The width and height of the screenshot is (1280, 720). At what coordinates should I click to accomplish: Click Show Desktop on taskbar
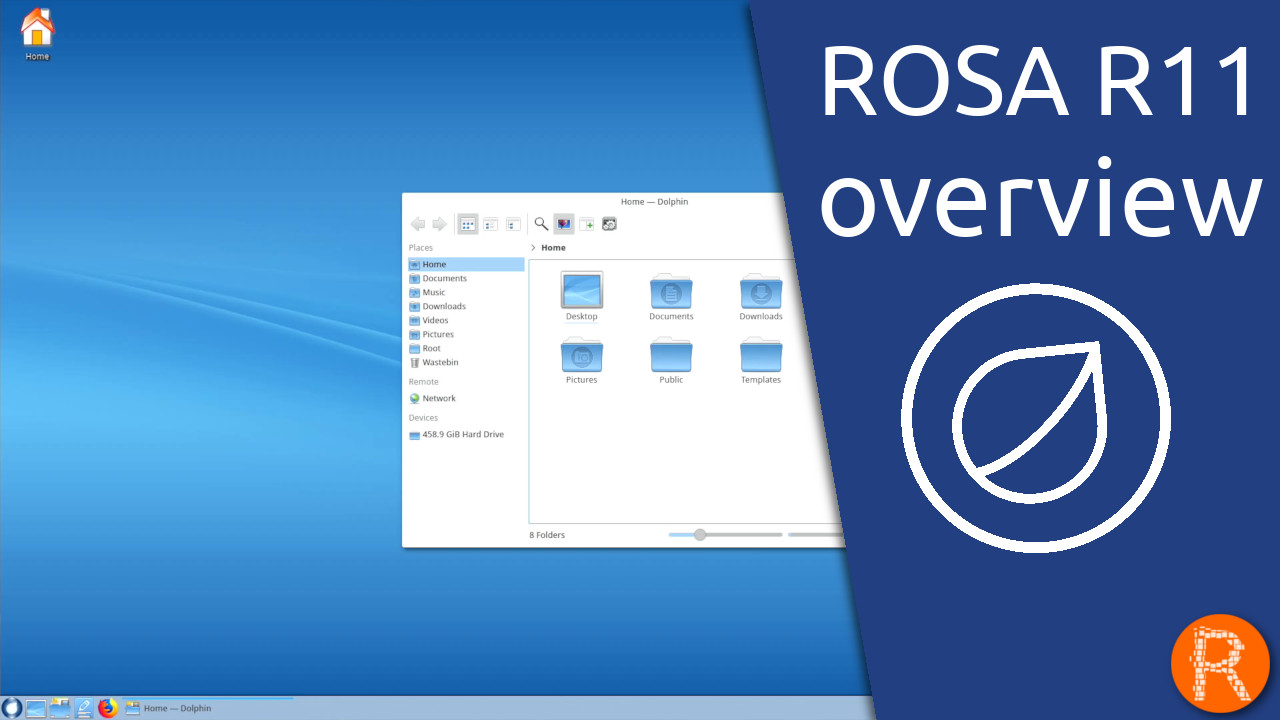point(36,708)
